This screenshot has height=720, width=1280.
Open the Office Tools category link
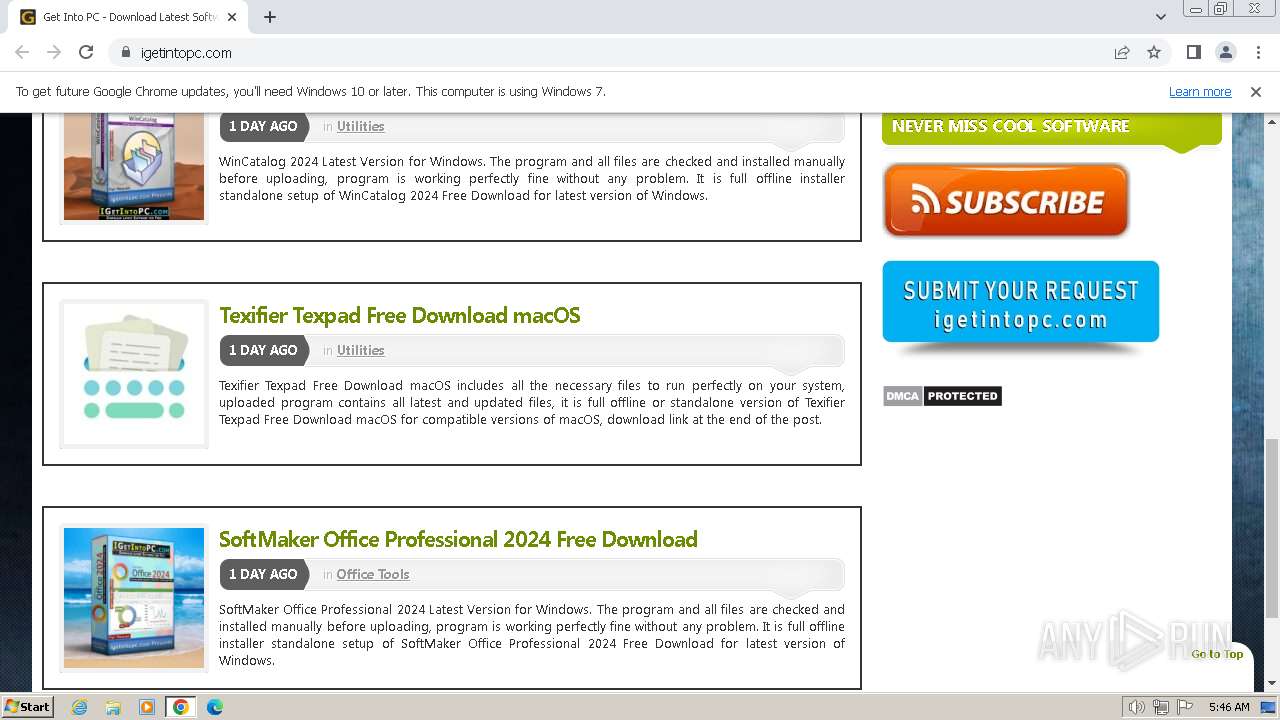(x=373, y=574)
